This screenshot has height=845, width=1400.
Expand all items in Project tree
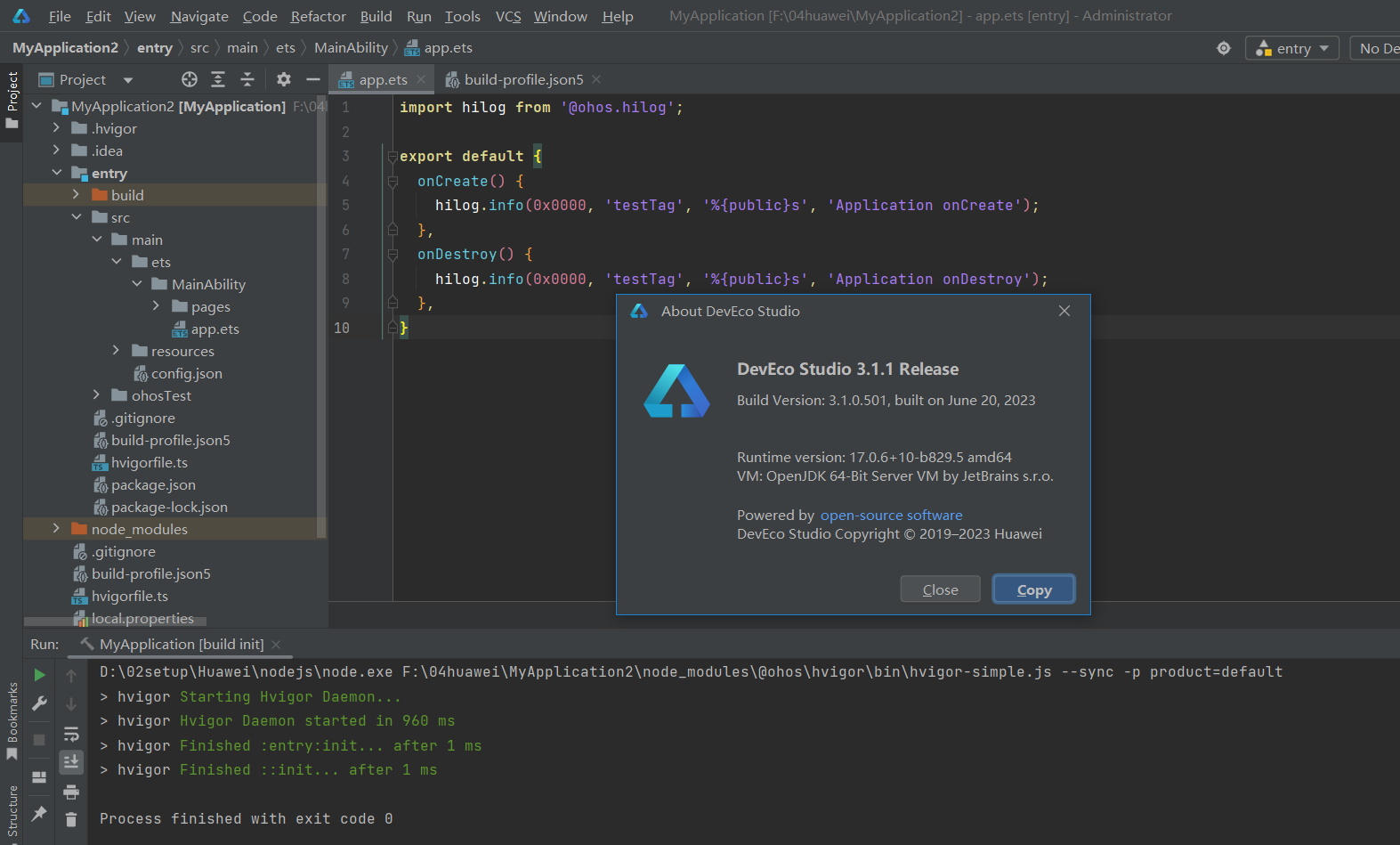[x=218, y=79]
